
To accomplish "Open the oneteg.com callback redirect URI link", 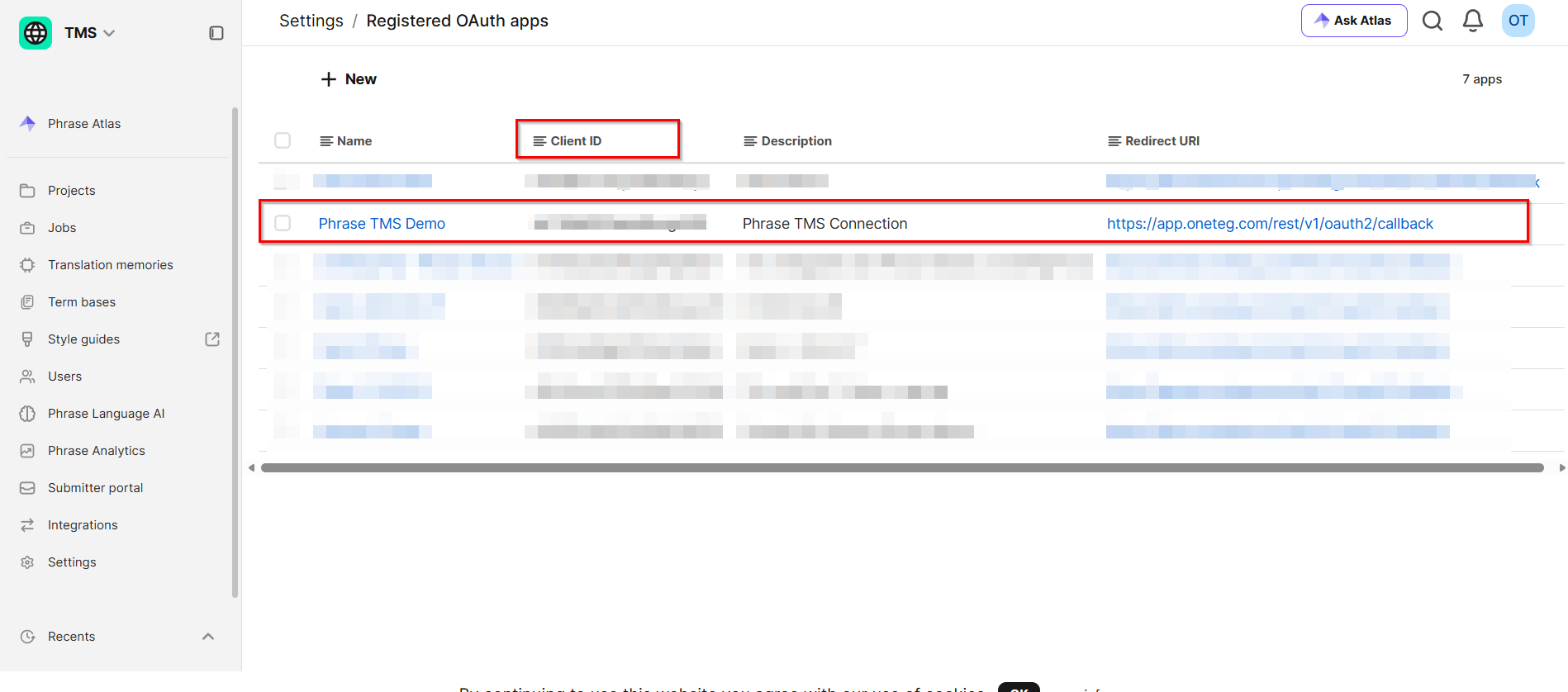I will [1270, 224].
